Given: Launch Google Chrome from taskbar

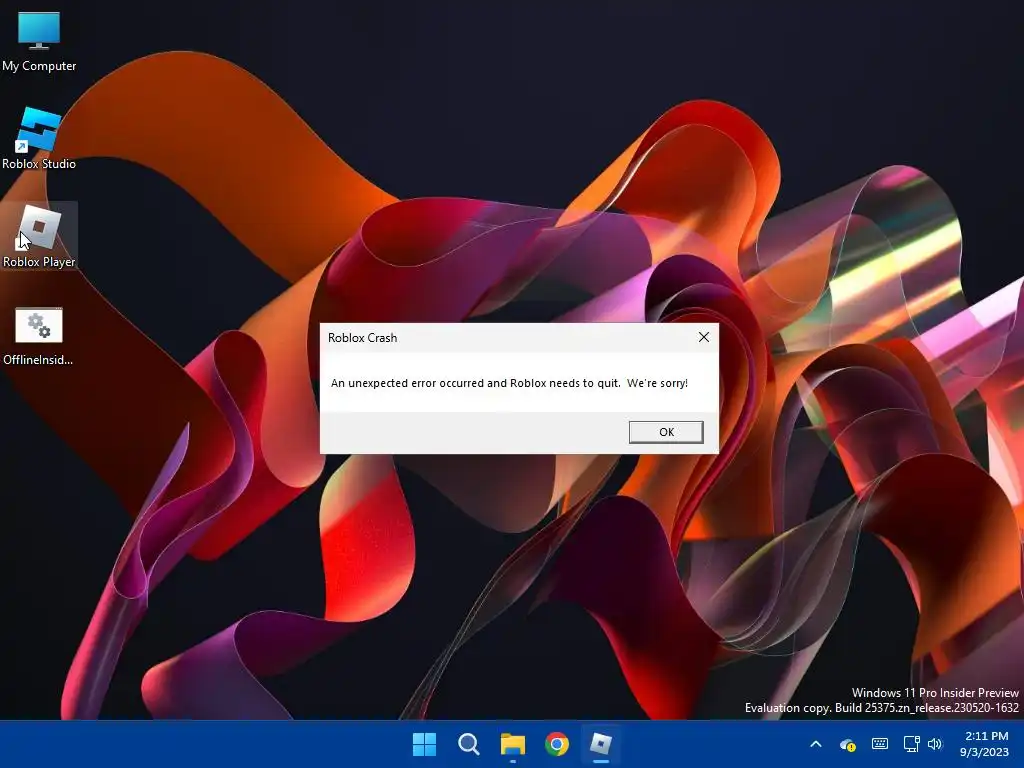Looking at the screenshot, I should point(556,744).
